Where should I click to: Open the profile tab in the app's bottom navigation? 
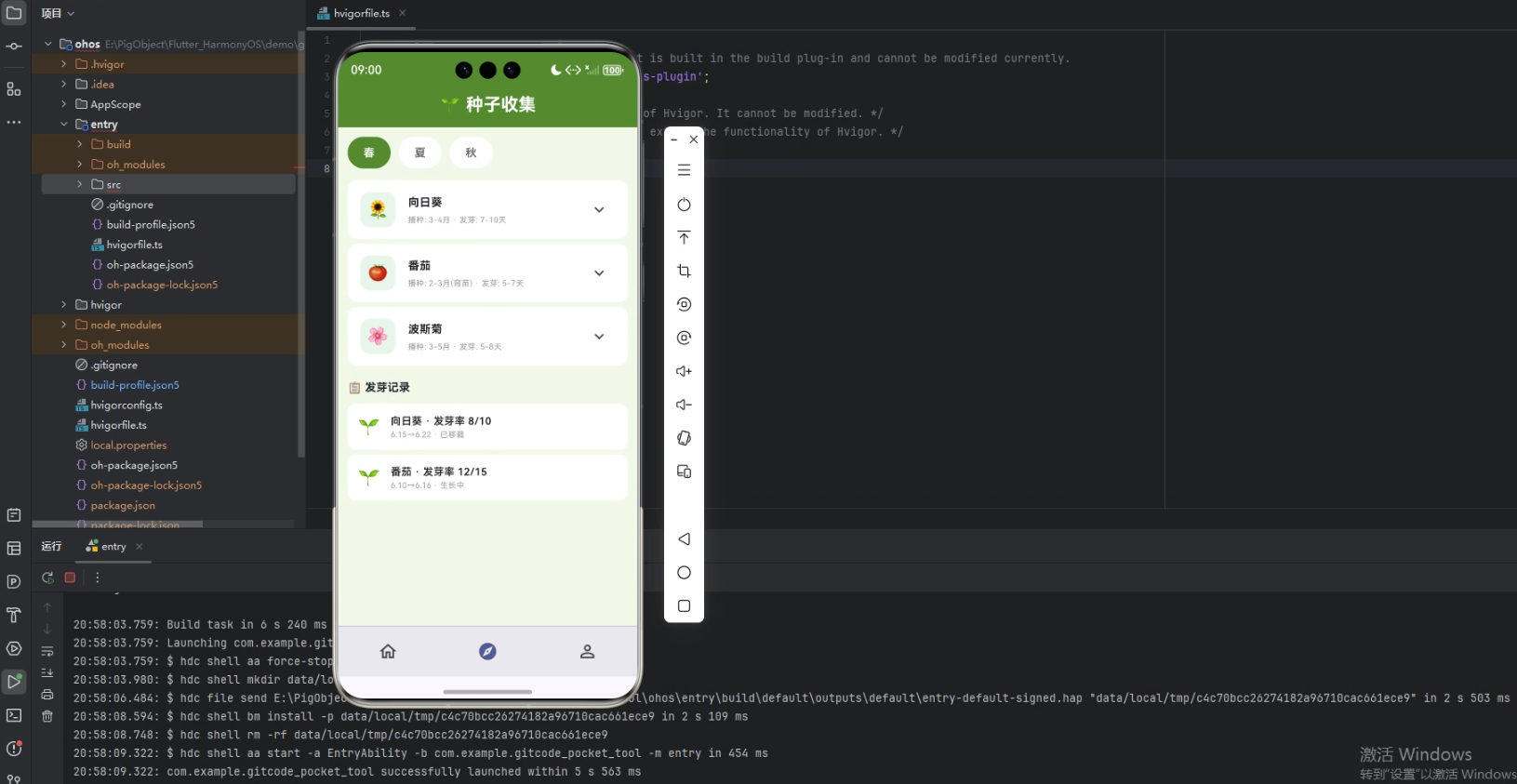(587, 651)
